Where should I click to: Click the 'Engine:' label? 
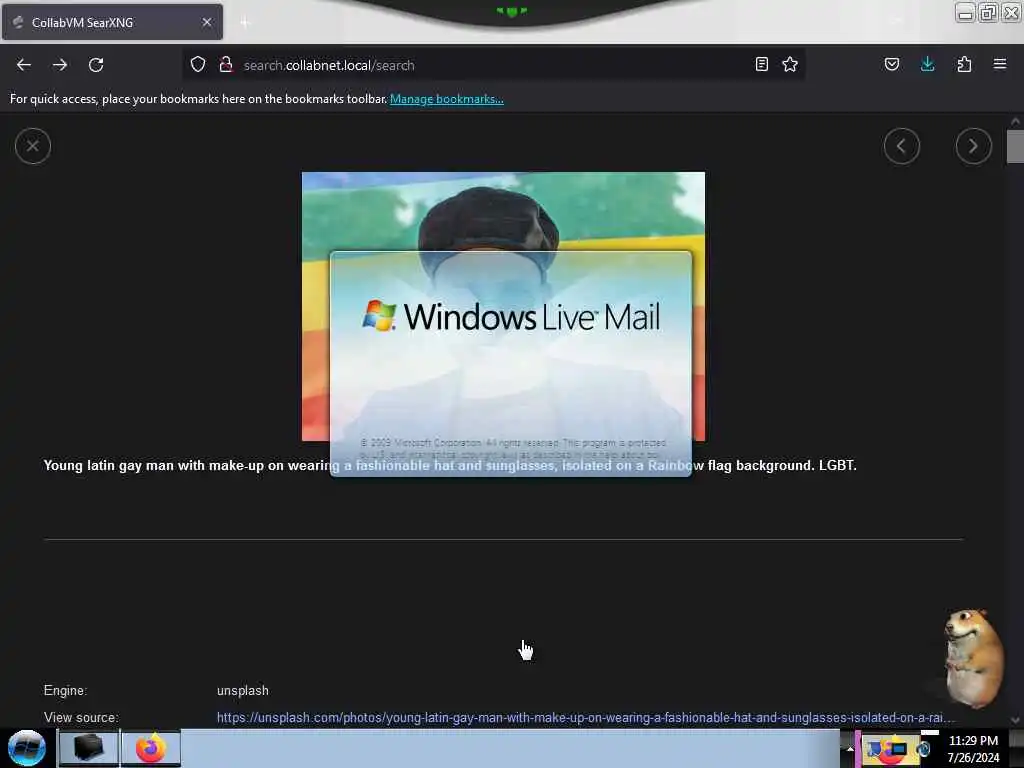65,690
